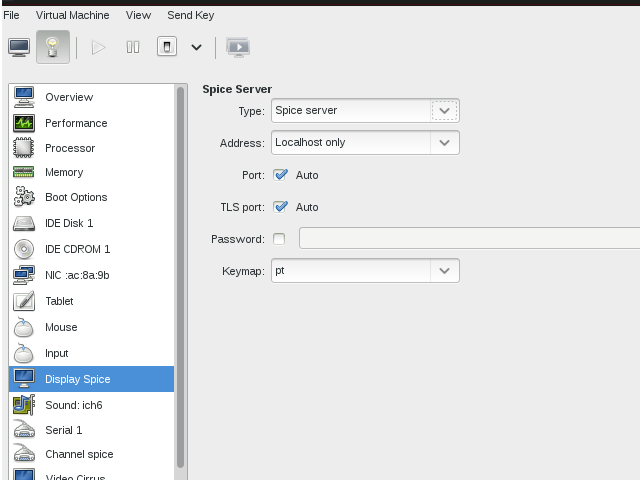The height and width of the screenshot is (480, 640).
Task: Select Overview in hardware list
Action: tap(91, 97)
